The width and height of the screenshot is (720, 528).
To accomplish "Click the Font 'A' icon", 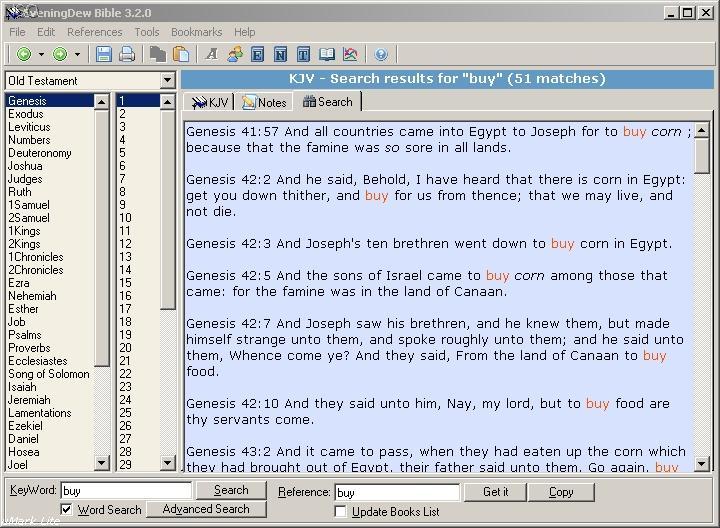I will point(212,54).
